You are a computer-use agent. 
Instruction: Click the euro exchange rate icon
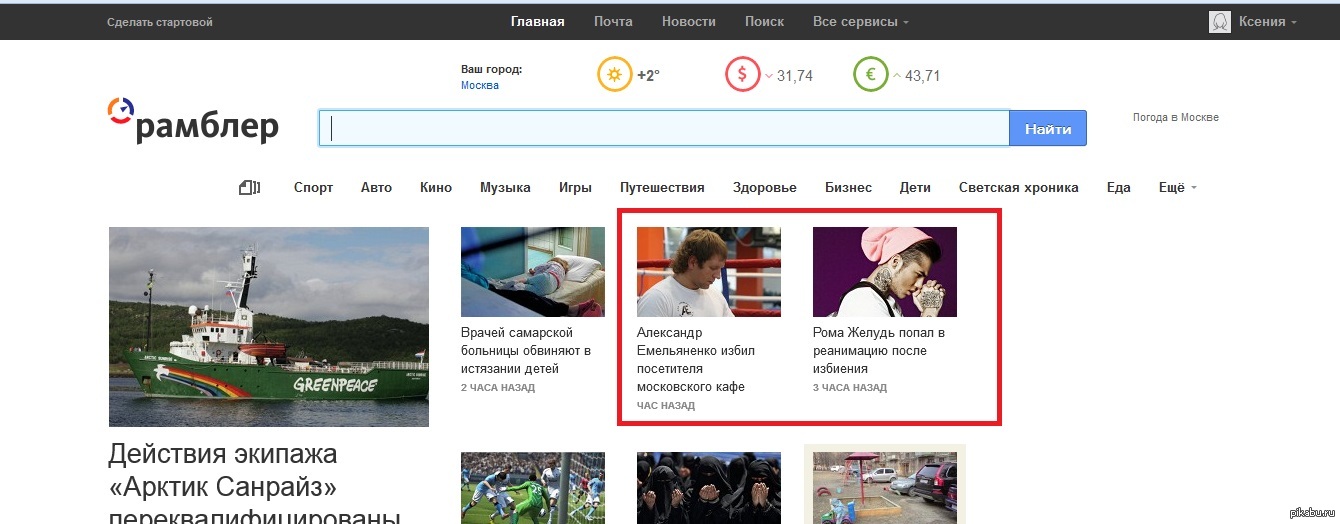(x=870, y=75)
